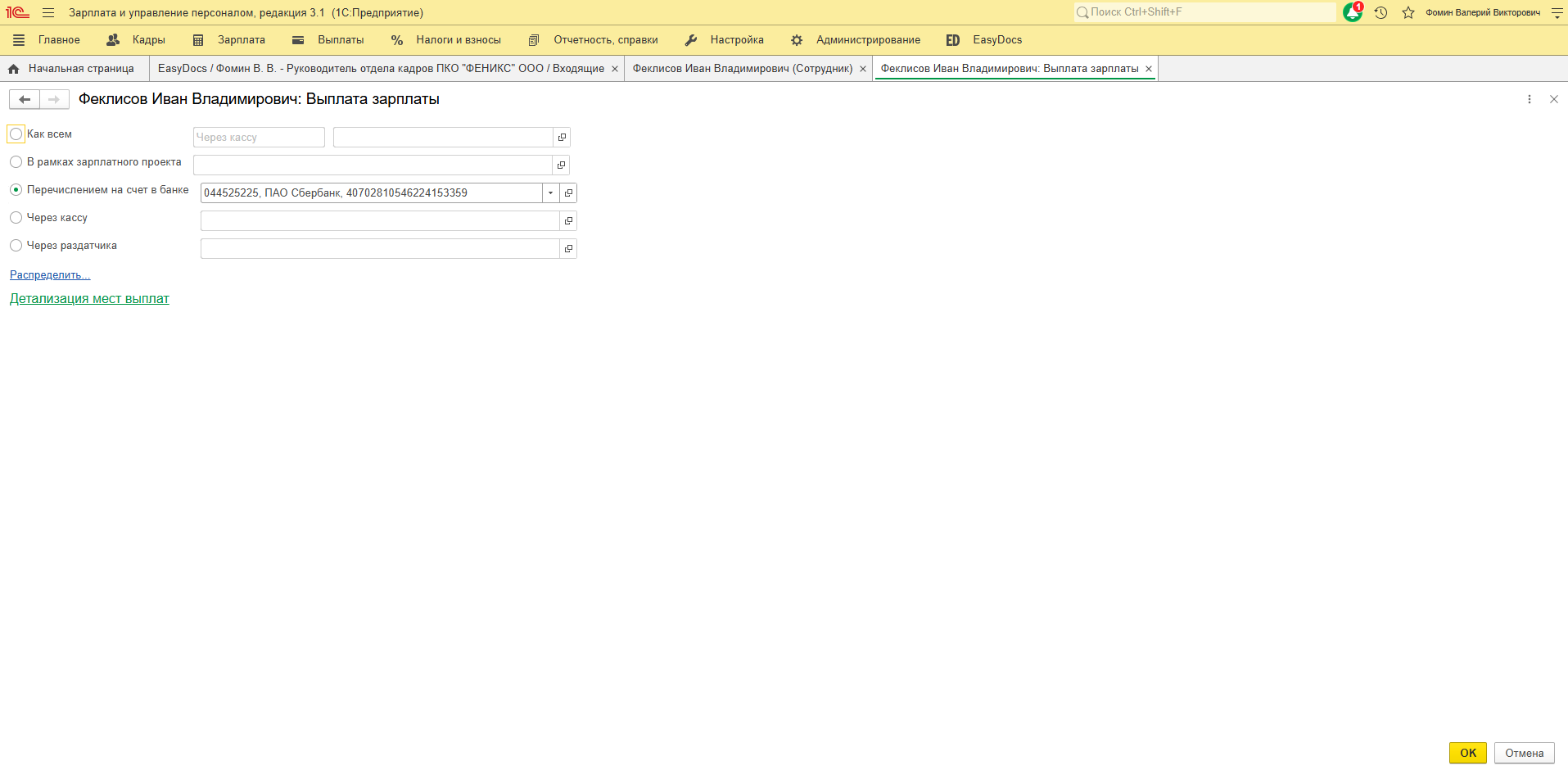
Task: Select Через раздатчика payment option
Action: [x=16, y=246]
